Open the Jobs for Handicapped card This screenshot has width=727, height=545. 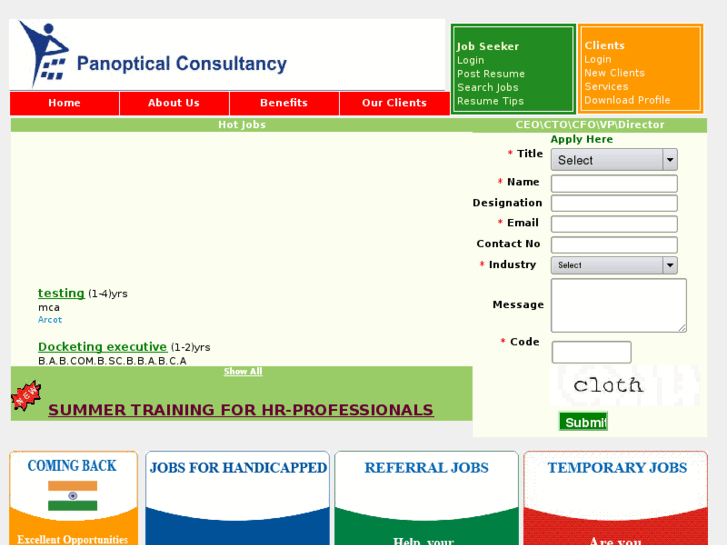237,498
